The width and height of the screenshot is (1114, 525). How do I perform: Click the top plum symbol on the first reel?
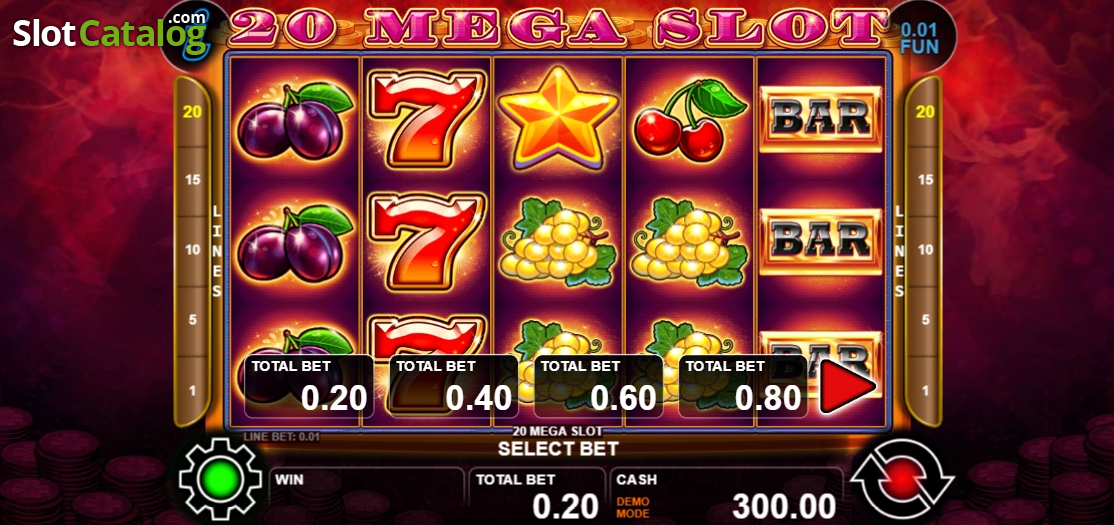point(295,121)
